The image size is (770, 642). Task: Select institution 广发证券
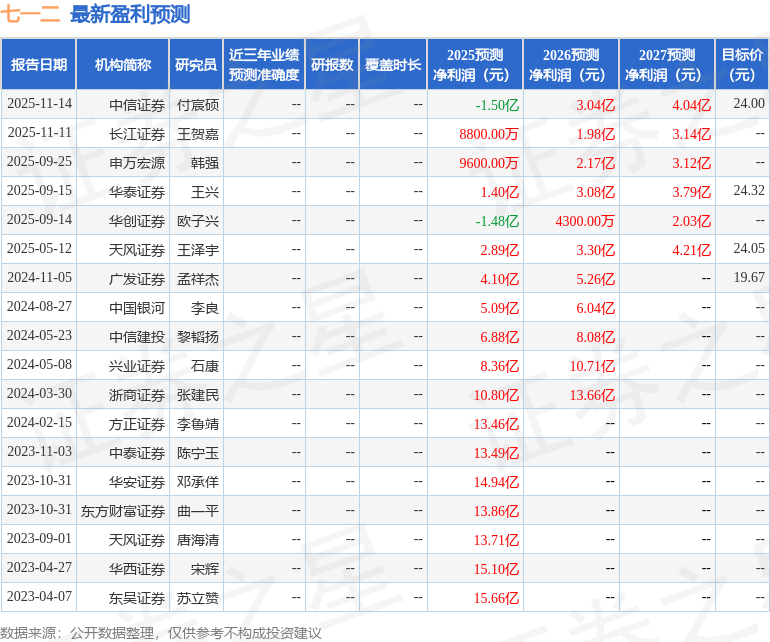click(137, 279)
